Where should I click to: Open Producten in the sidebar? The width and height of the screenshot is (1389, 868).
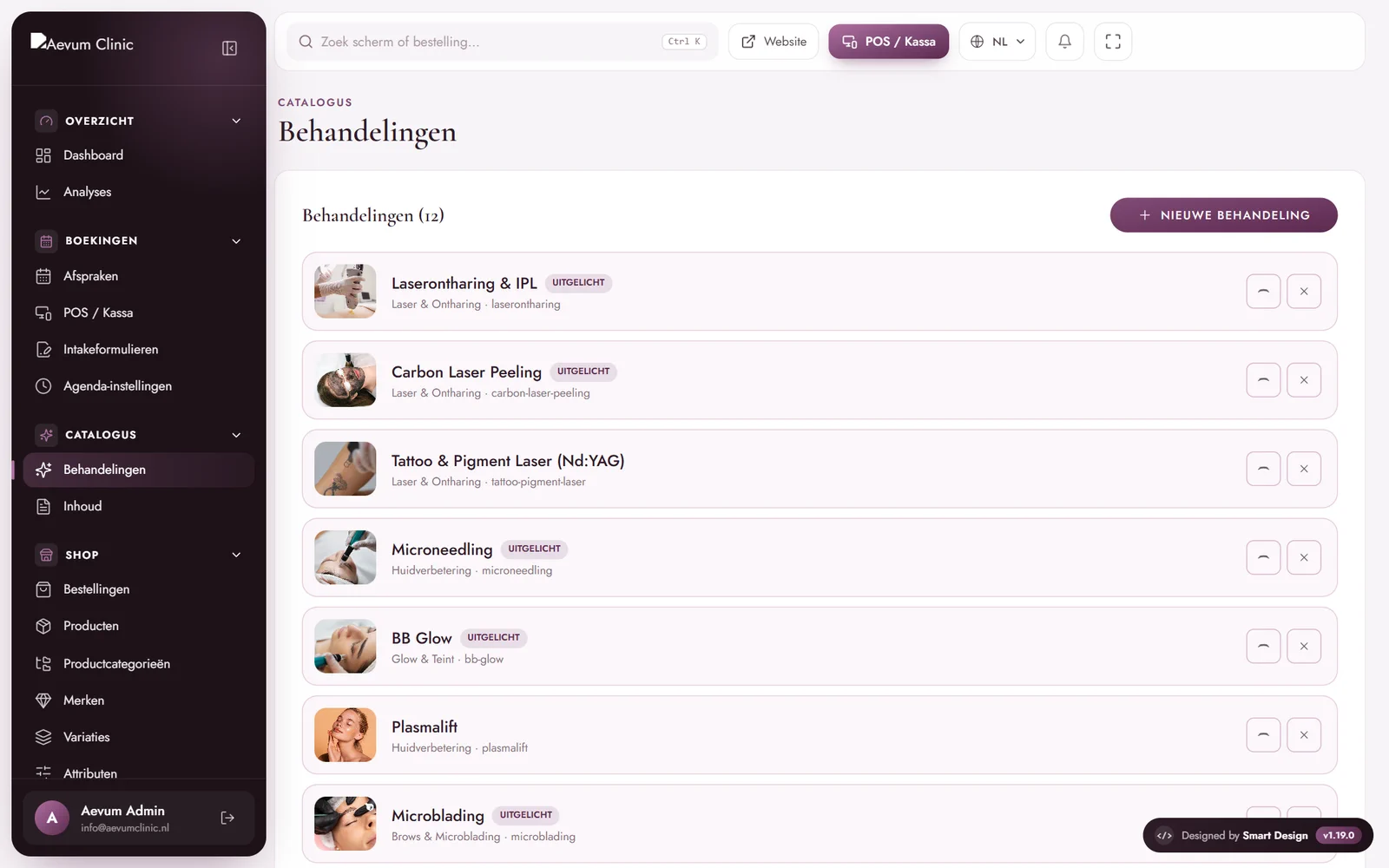point(139,626)
